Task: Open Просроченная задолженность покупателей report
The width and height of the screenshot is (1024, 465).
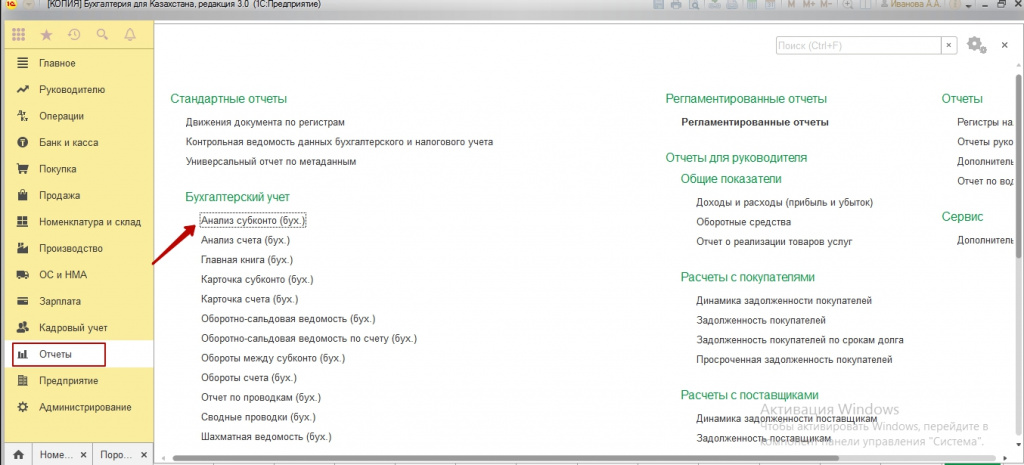Action: click(794, 359)
